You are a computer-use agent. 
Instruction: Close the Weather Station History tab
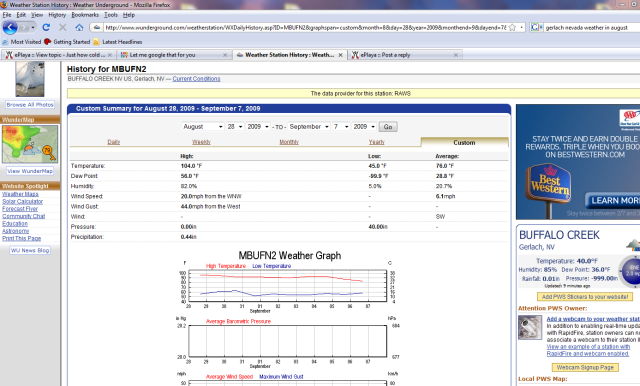pos(340,55)
